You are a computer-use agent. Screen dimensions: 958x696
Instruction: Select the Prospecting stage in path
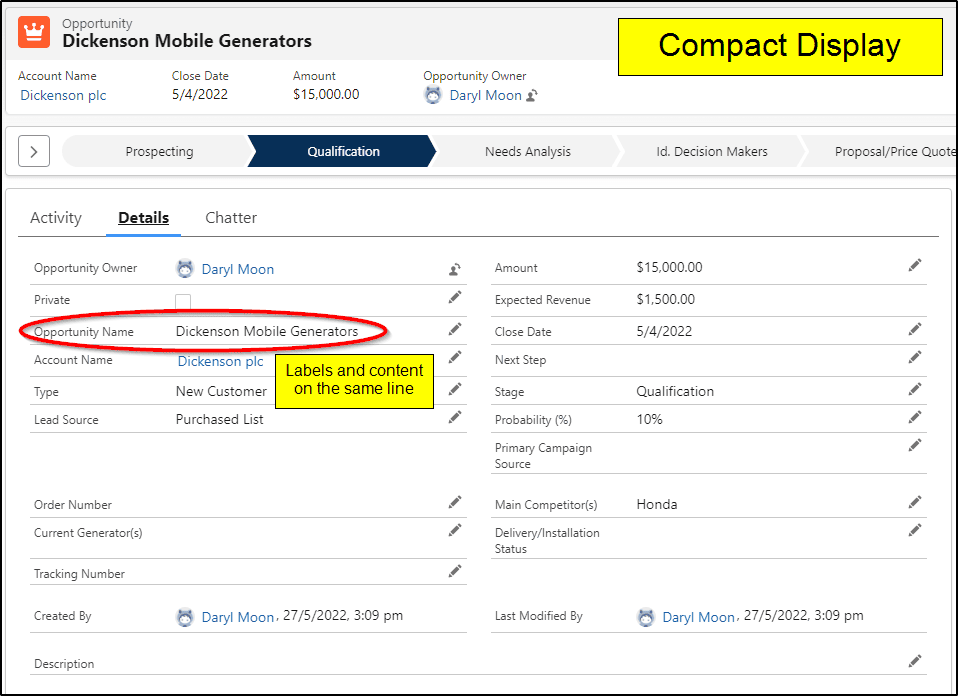point(159,152)
